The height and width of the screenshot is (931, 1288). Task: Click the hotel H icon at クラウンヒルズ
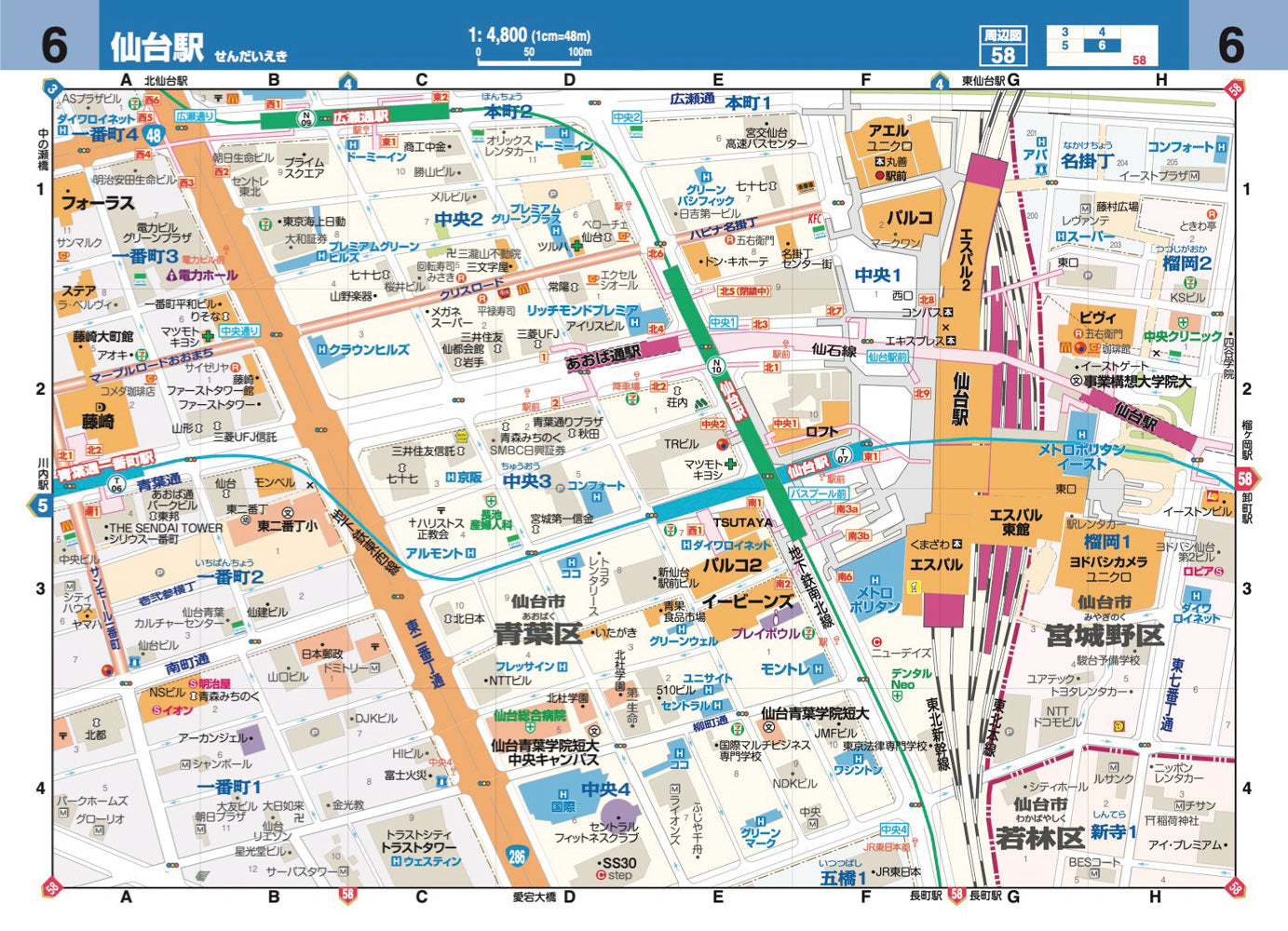coord(322,350)
